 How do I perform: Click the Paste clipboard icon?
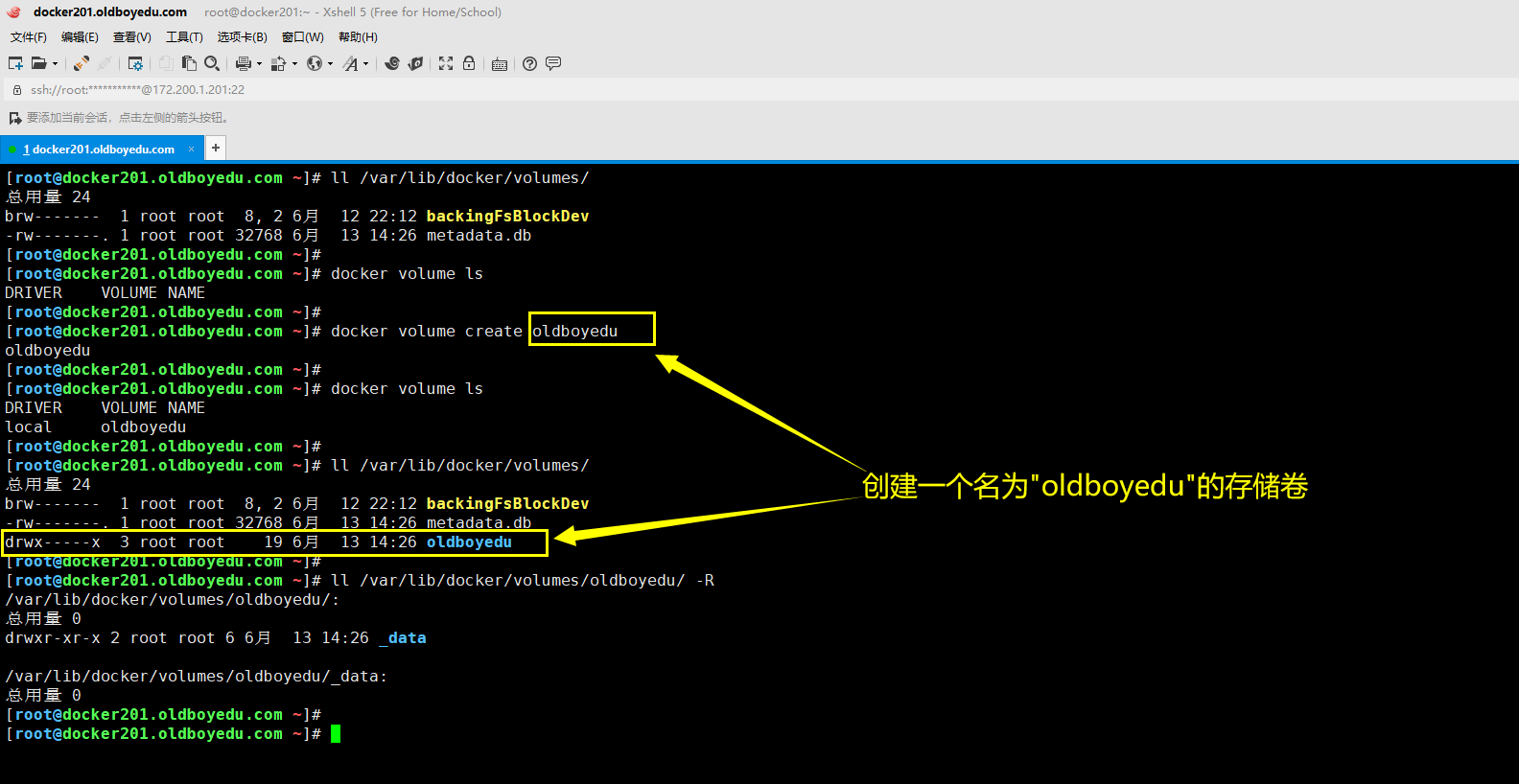click(x=189, y=63)
